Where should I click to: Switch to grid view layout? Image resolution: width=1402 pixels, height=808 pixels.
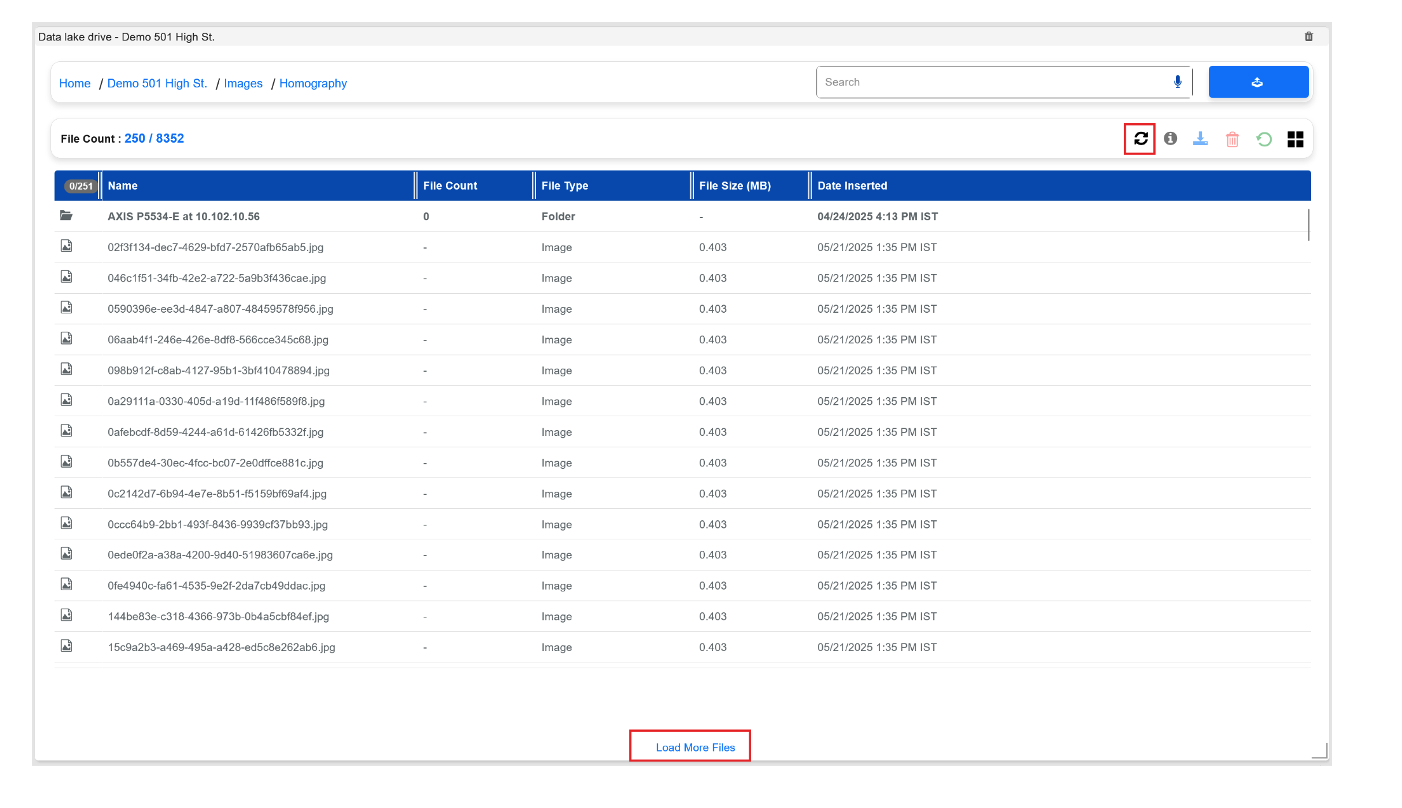click(1295, 139)
